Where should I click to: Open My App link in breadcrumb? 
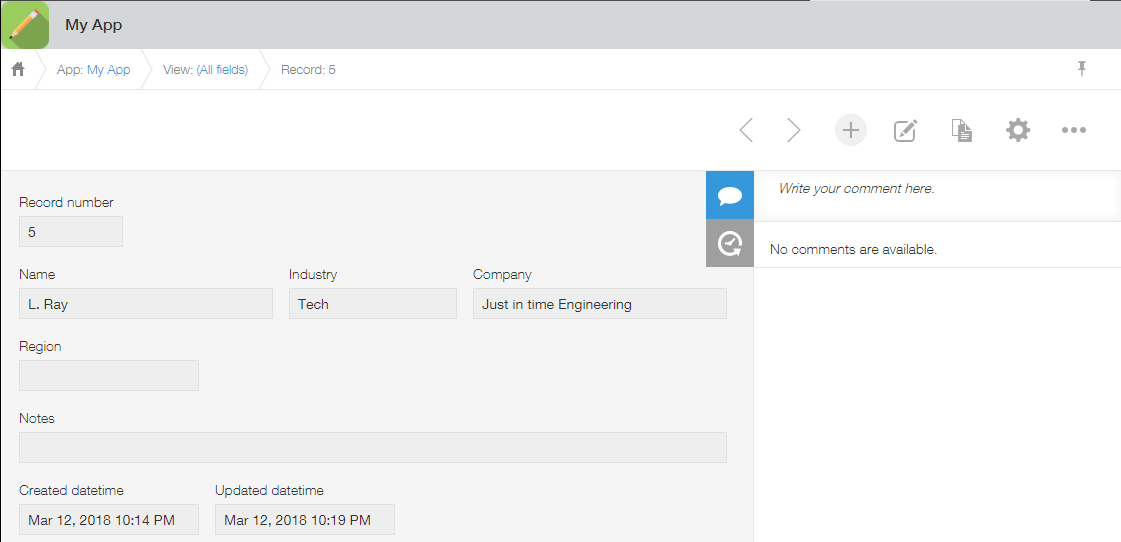(x=109, y=69)
